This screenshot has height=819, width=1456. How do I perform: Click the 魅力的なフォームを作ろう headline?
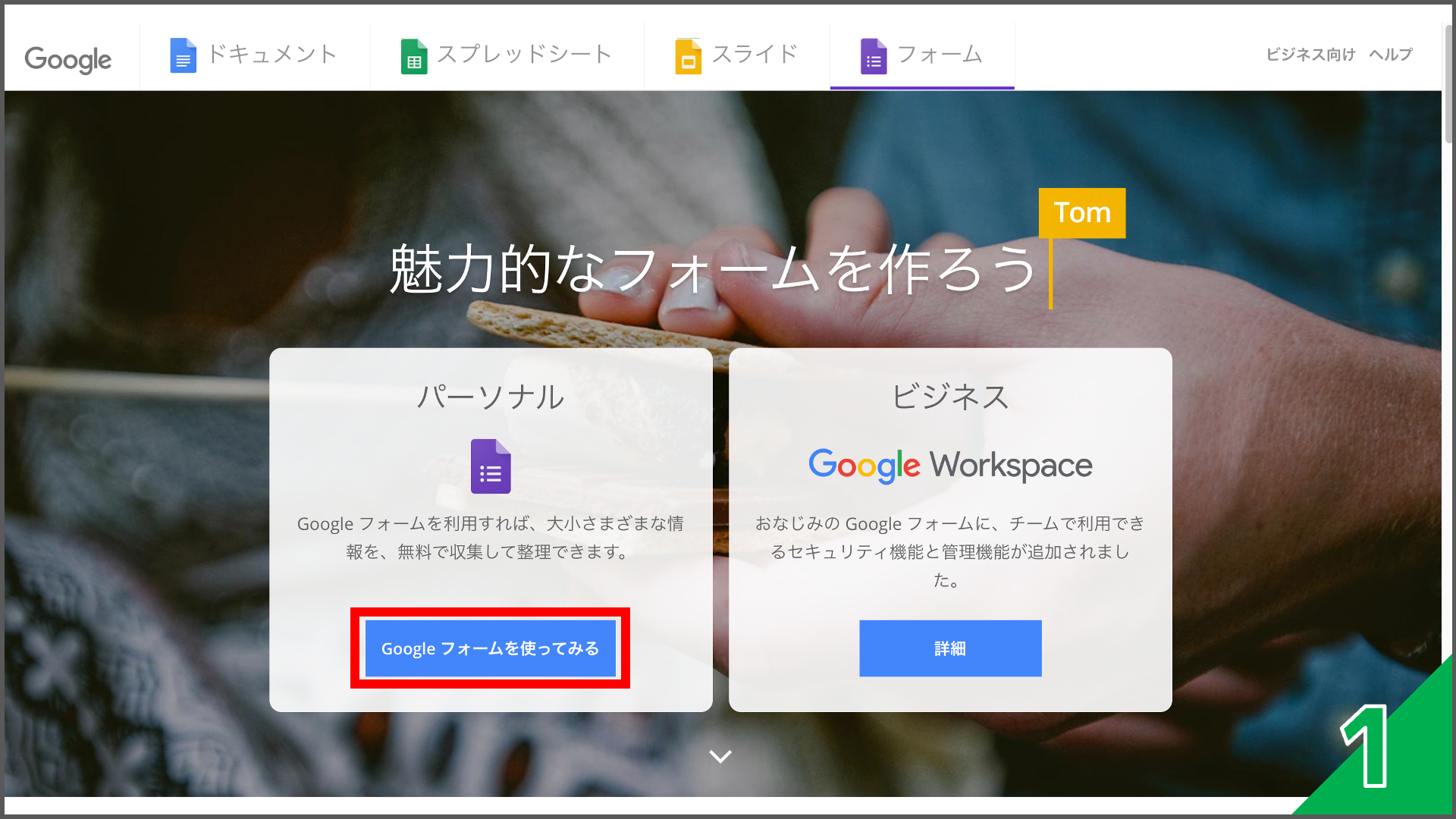point(713,269)
